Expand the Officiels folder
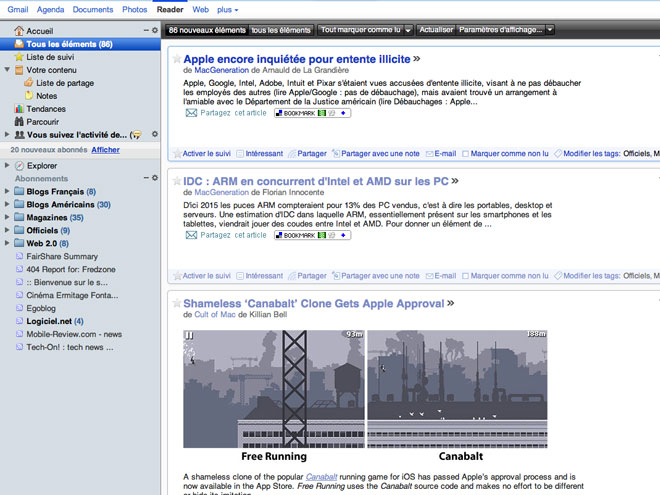 pos(7,230)
